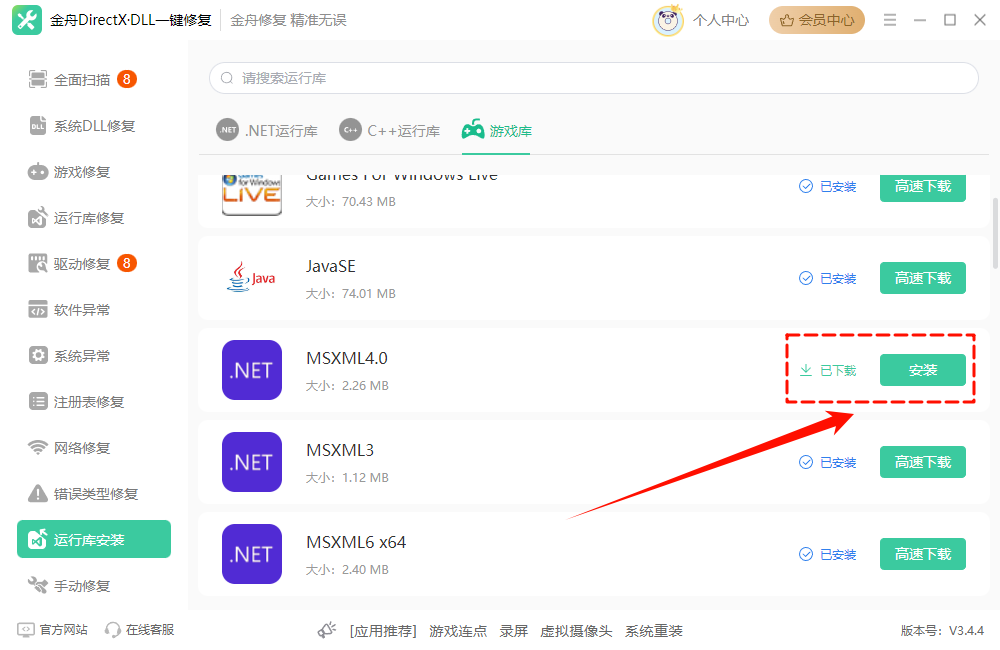Open 手动修复 in the sidebar
Viewport: 1000px width, 650px height.
pos(94,585)
